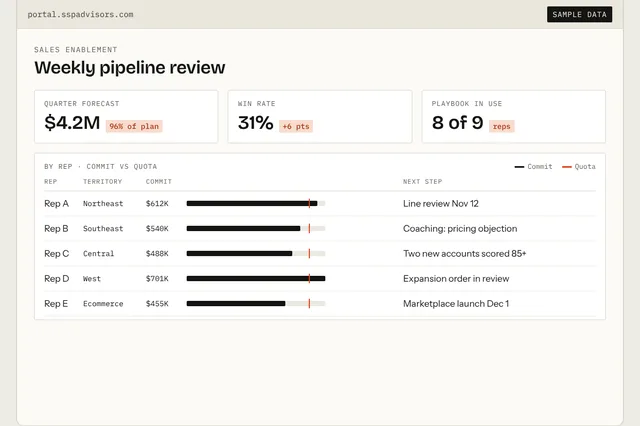Click the Quota legend entry
The image size is (640, 426).
point(579,166)
